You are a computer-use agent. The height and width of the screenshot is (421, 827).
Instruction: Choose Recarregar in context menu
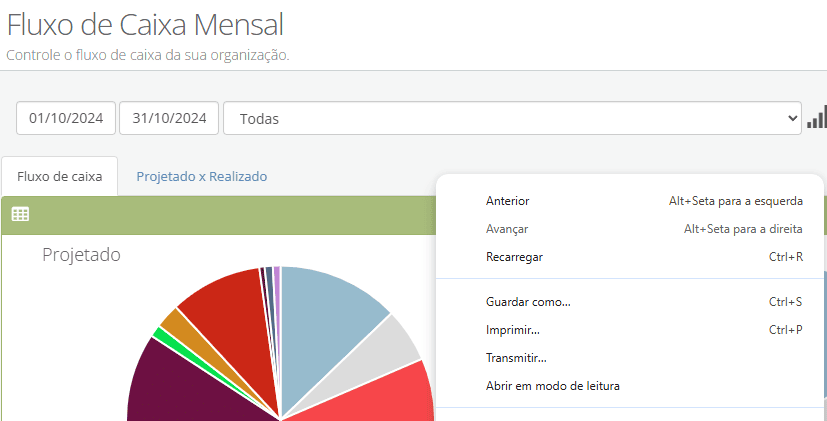point(630,257)
